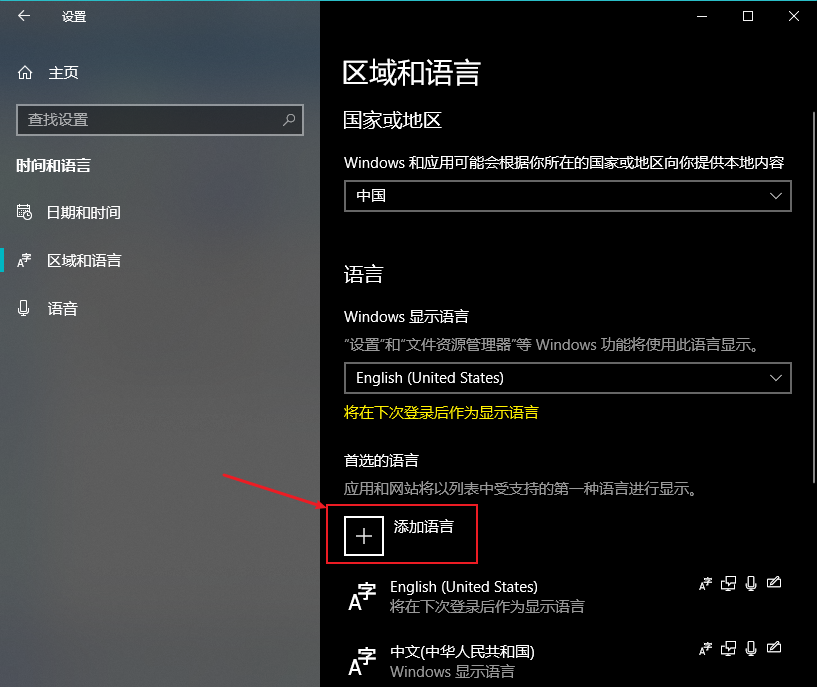The width and height of the screenshot is (817, 687).
Task: Open the 日期和时间 settings page
Action: coord(83,213)
